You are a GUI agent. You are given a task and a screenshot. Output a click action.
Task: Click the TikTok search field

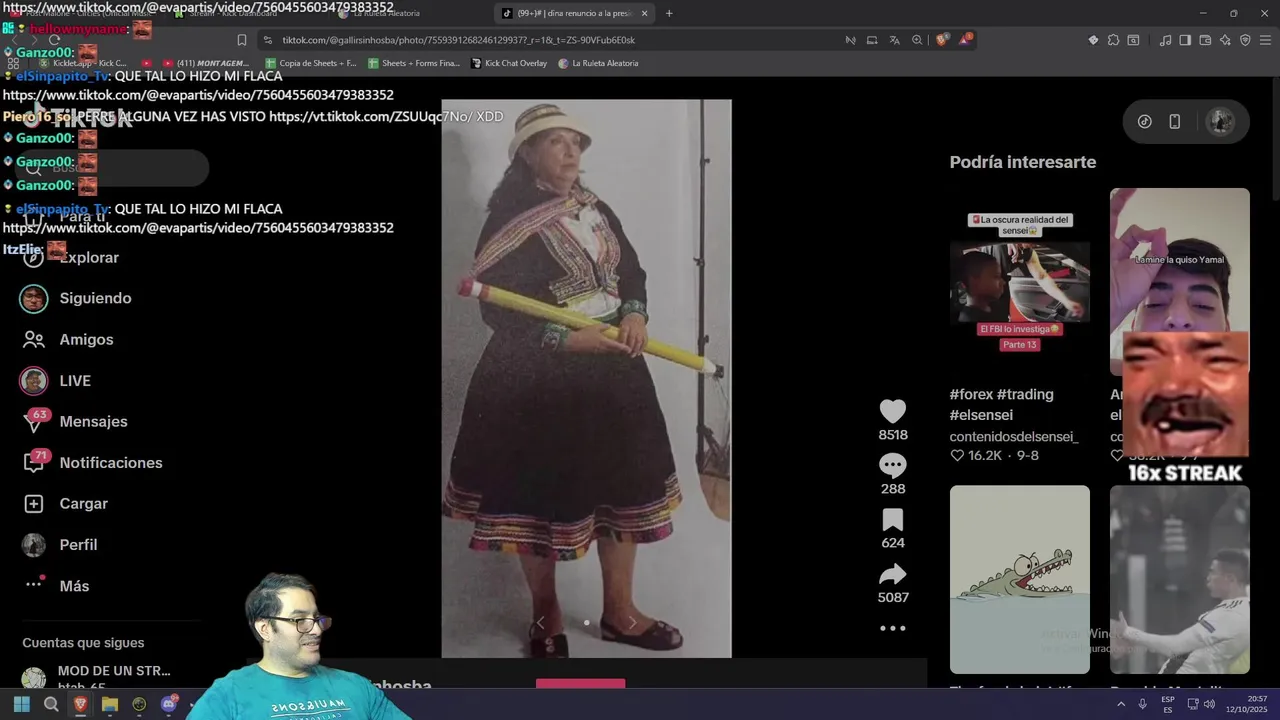(x=112, y=167)
